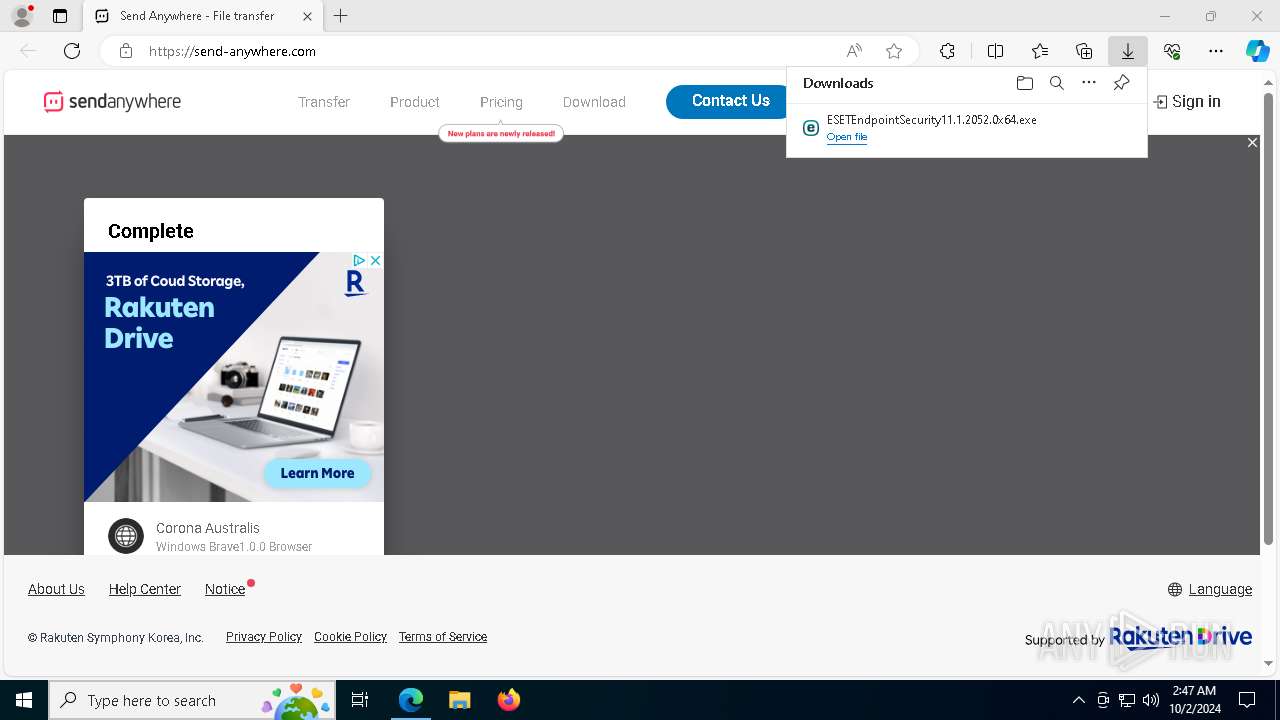Open the notification center icon
This screenshot has height=720, width=1280.
tap(1247, 700)
